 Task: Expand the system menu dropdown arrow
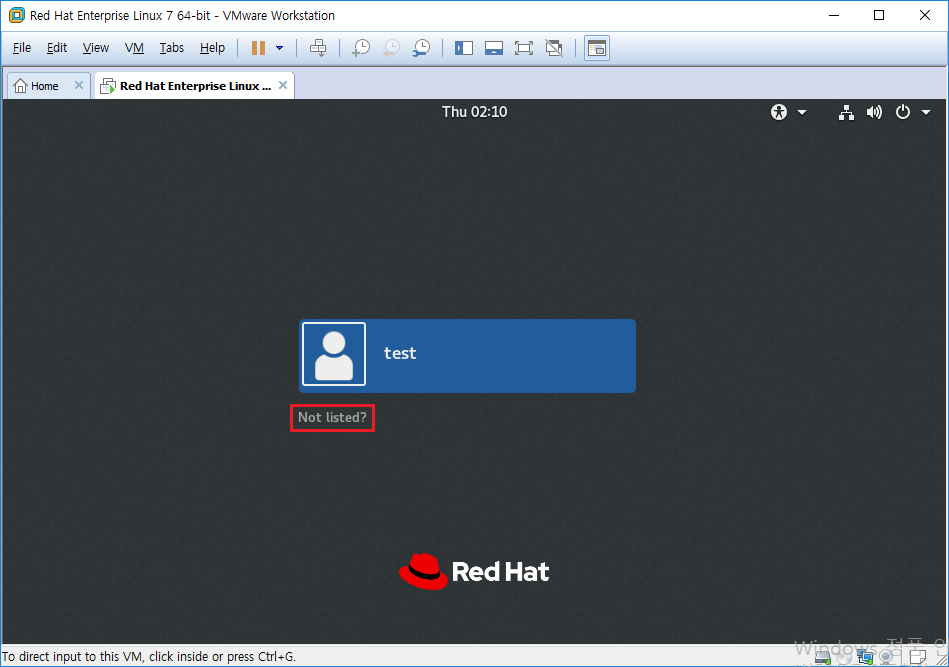(x=926, y=112)
